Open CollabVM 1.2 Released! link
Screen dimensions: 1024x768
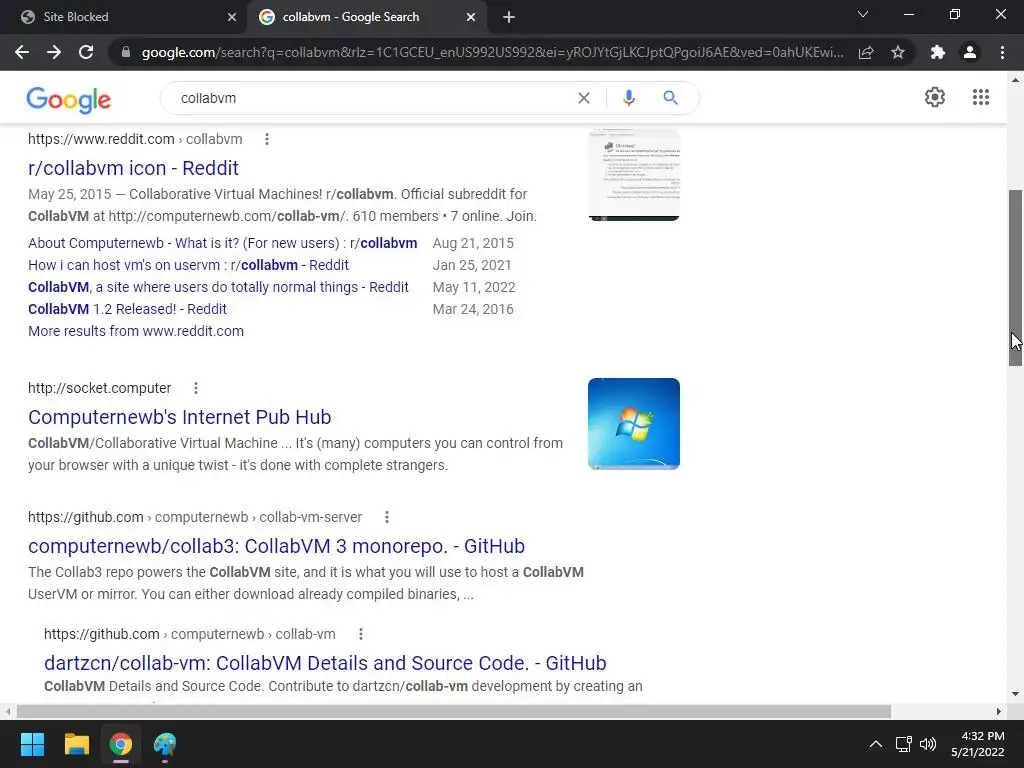point(127,309)
